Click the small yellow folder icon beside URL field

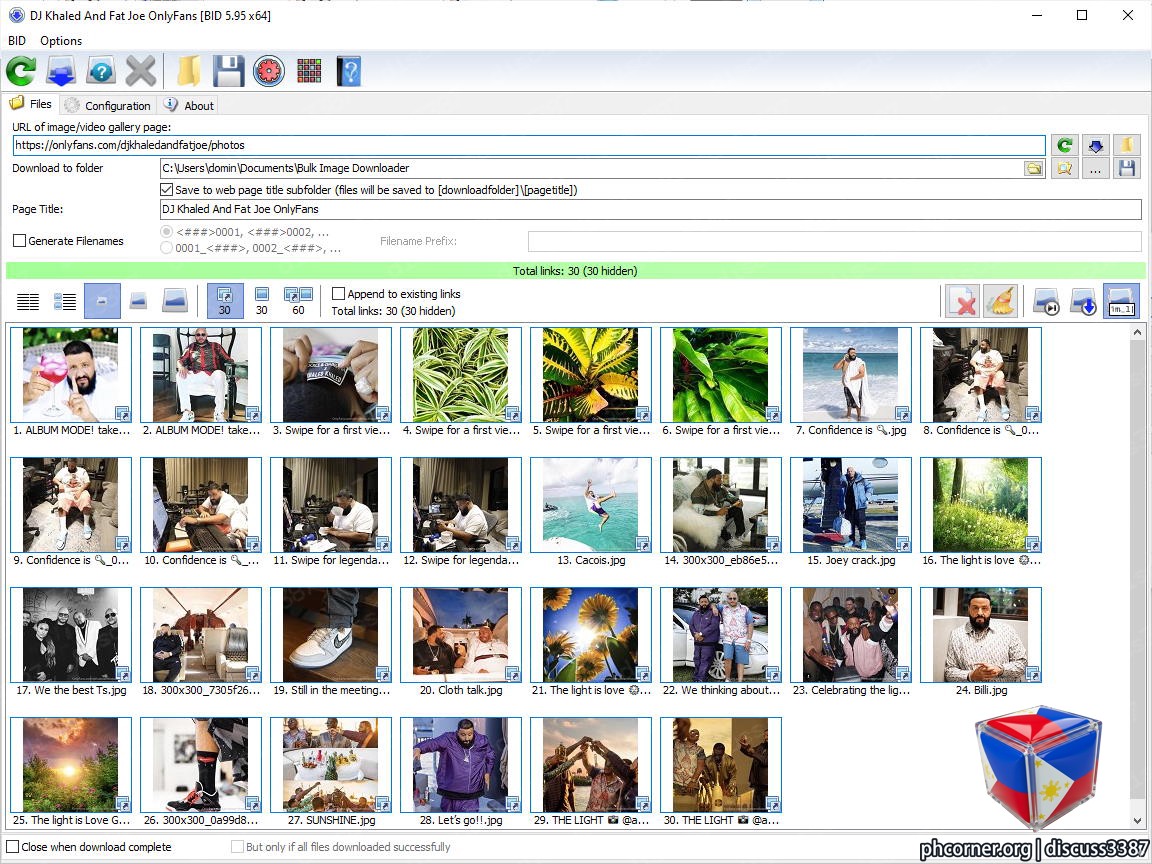click(x=1126, y=145)
